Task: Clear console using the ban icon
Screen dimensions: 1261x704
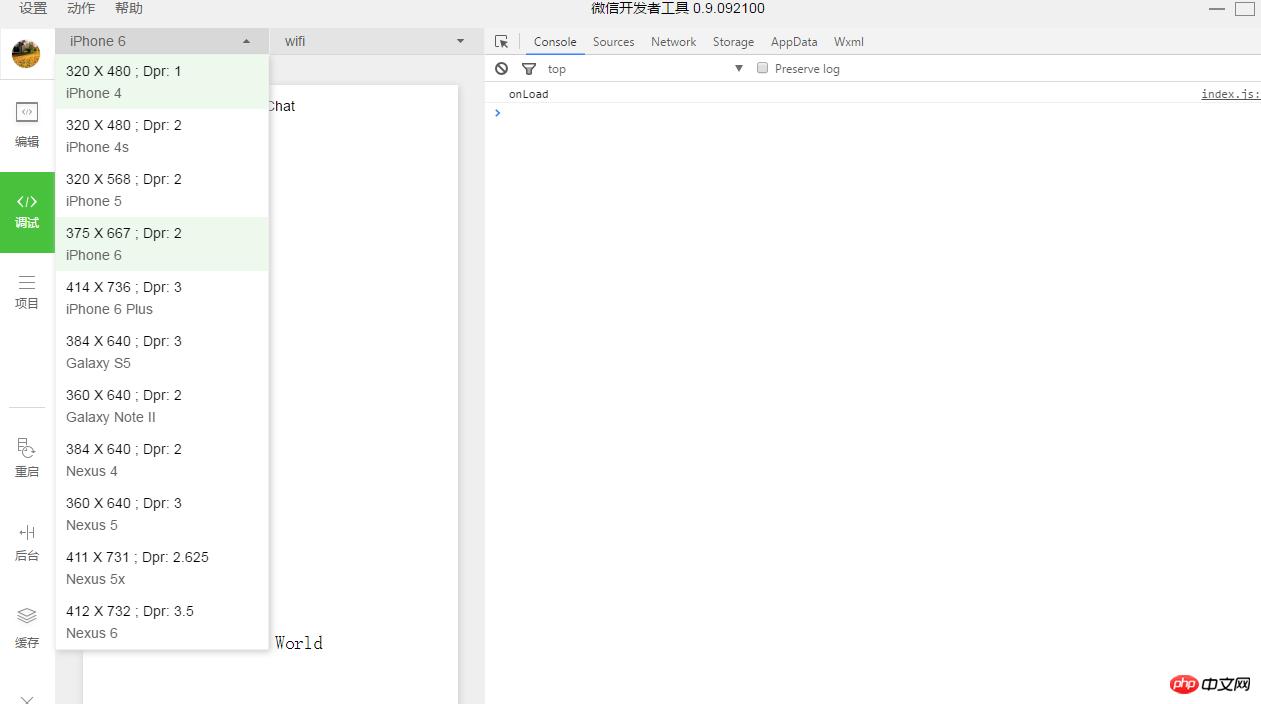Action: [x=502, y=69]
